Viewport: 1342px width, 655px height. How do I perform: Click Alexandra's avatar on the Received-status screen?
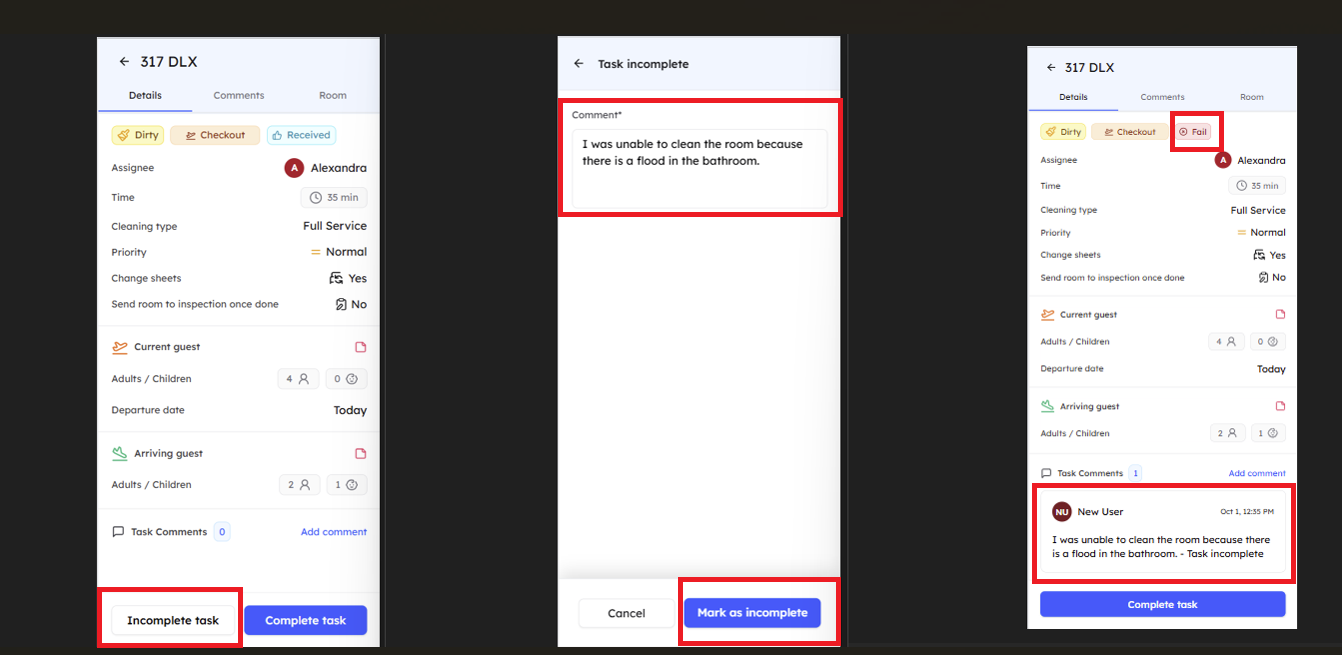[x=294, y=168]
